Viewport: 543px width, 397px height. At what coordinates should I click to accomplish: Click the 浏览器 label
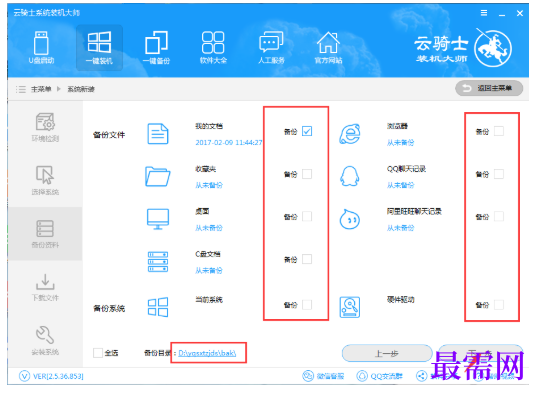(x=397, y=126)
